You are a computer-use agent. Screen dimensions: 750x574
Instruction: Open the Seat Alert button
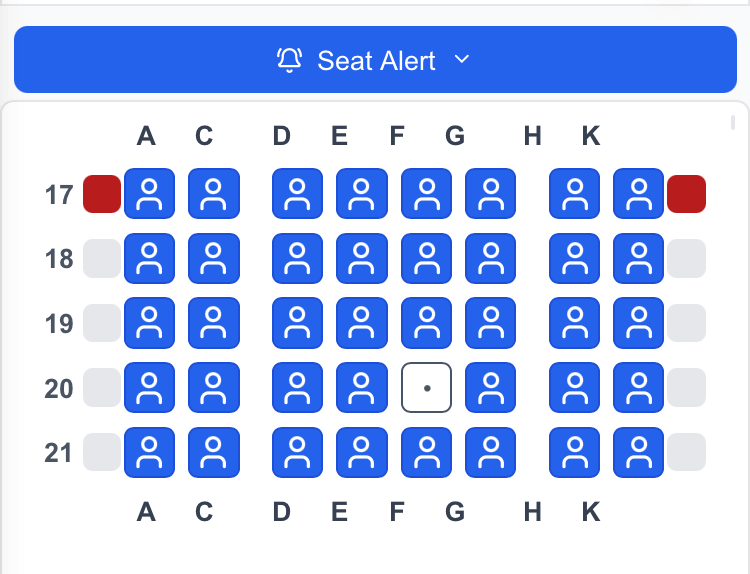coord(375,60)
